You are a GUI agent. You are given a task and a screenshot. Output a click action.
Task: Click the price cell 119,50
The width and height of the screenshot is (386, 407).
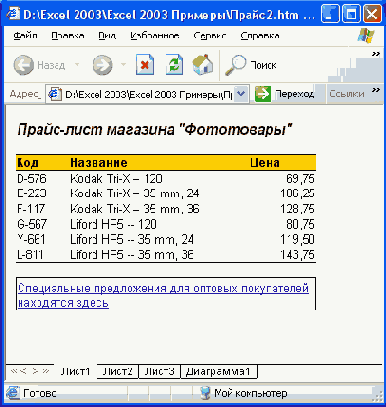click(297, 239)
